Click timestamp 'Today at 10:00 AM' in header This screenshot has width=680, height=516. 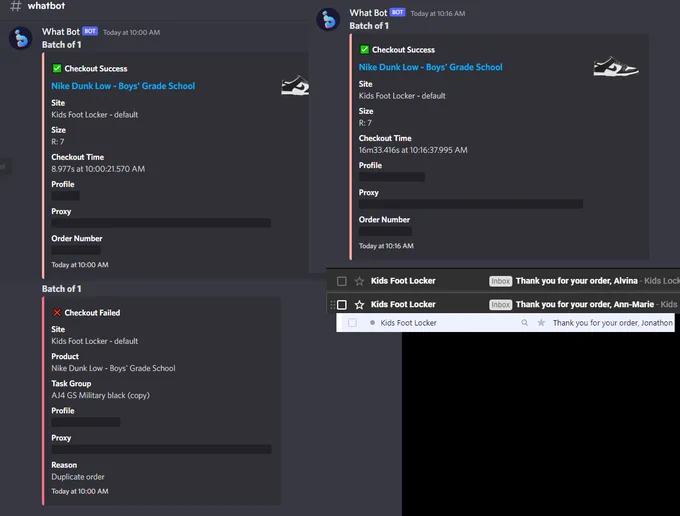131,33
